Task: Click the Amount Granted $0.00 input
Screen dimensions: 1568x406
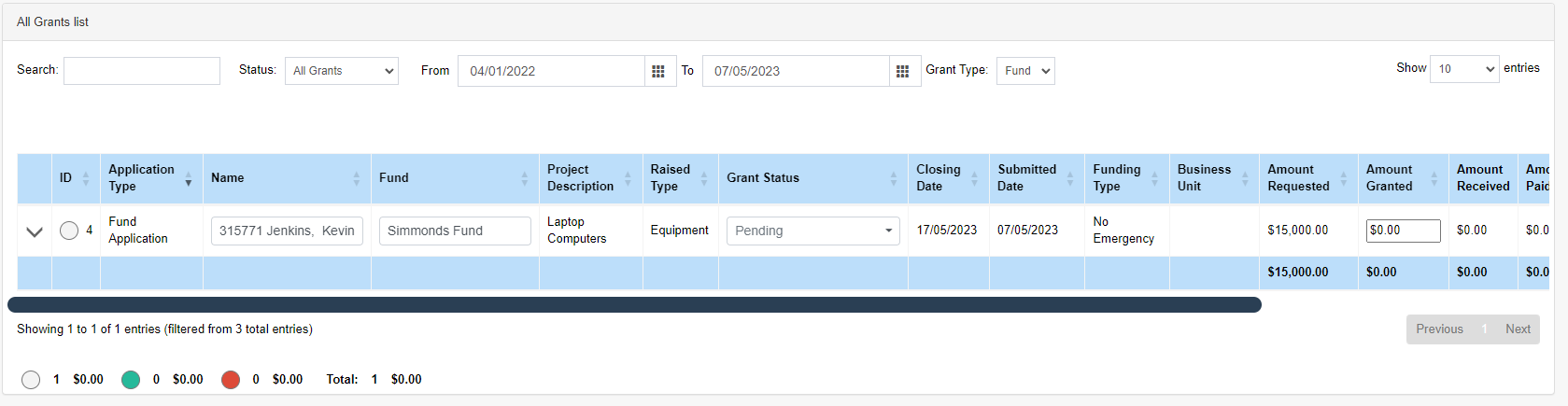Action: click(x=1403, y=231)
